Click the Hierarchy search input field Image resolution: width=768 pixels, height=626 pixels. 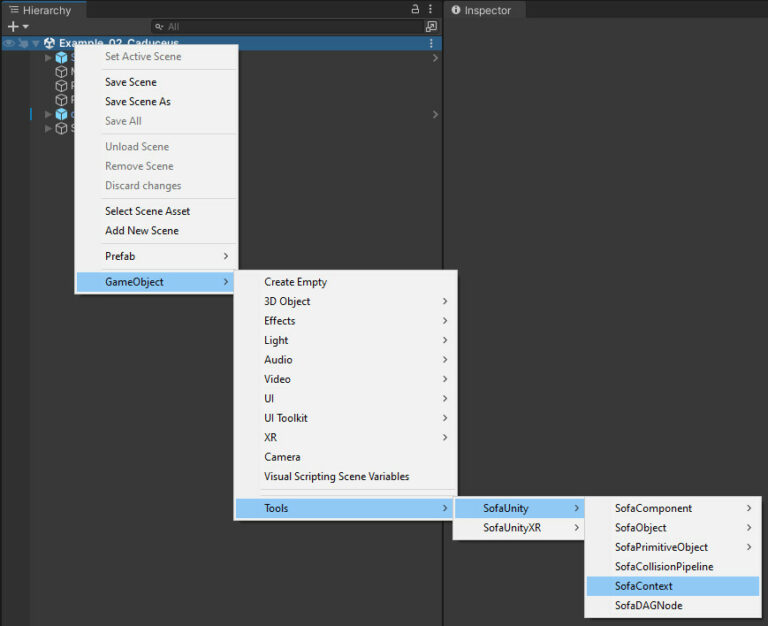(290, 27)
